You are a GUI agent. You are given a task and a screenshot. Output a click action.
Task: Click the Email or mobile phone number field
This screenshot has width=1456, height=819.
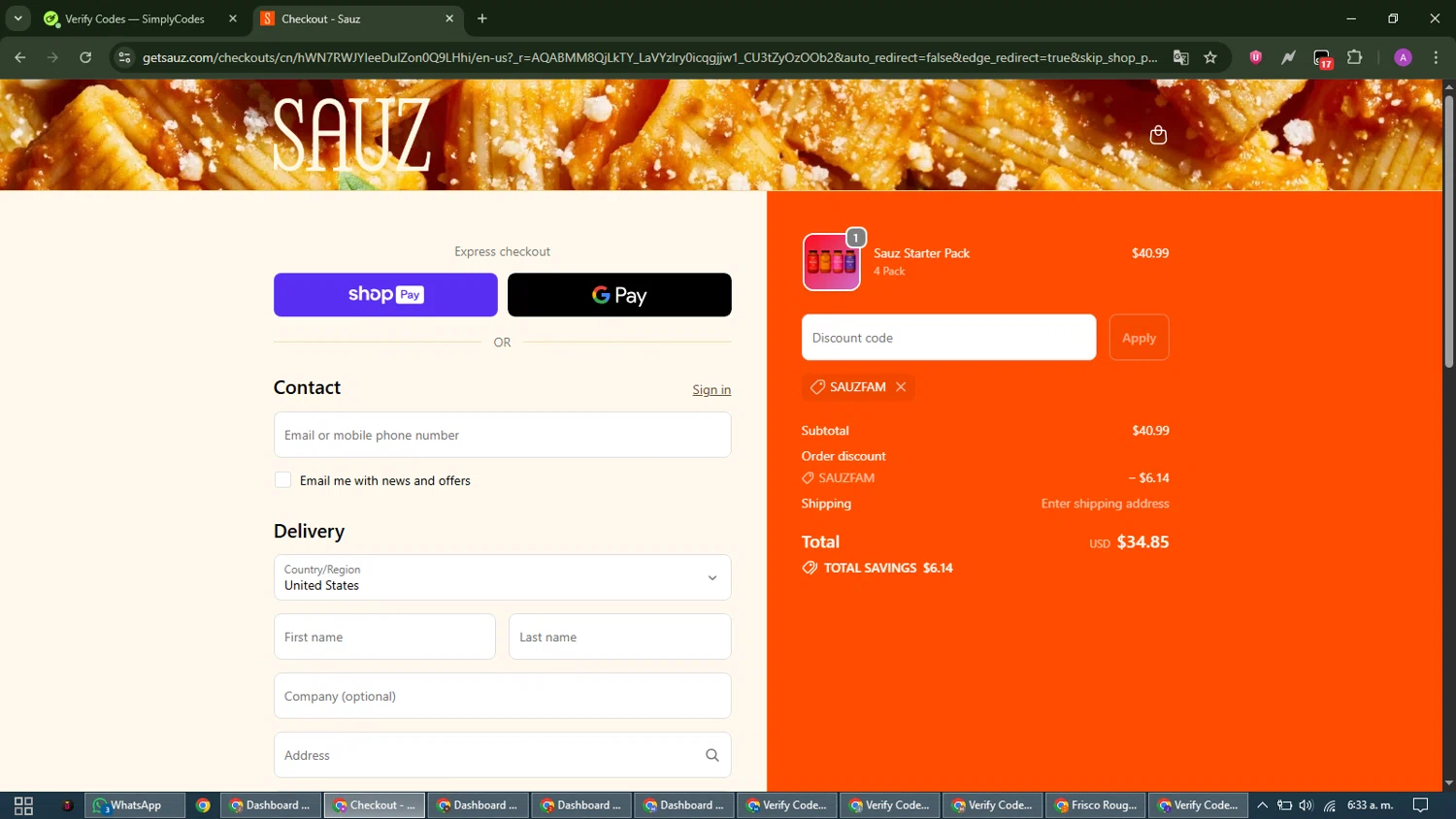coord(502,435)
